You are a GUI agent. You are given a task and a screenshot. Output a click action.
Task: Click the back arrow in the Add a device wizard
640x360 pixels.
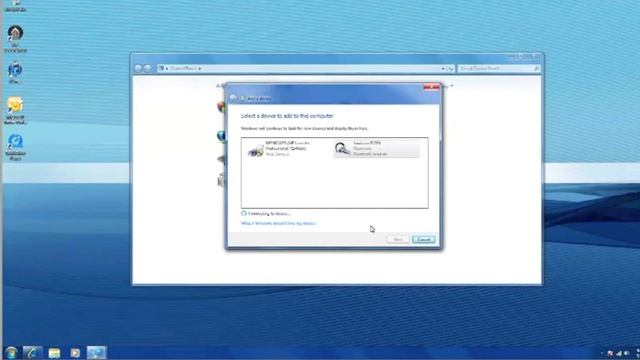click(x=233, y=98)
